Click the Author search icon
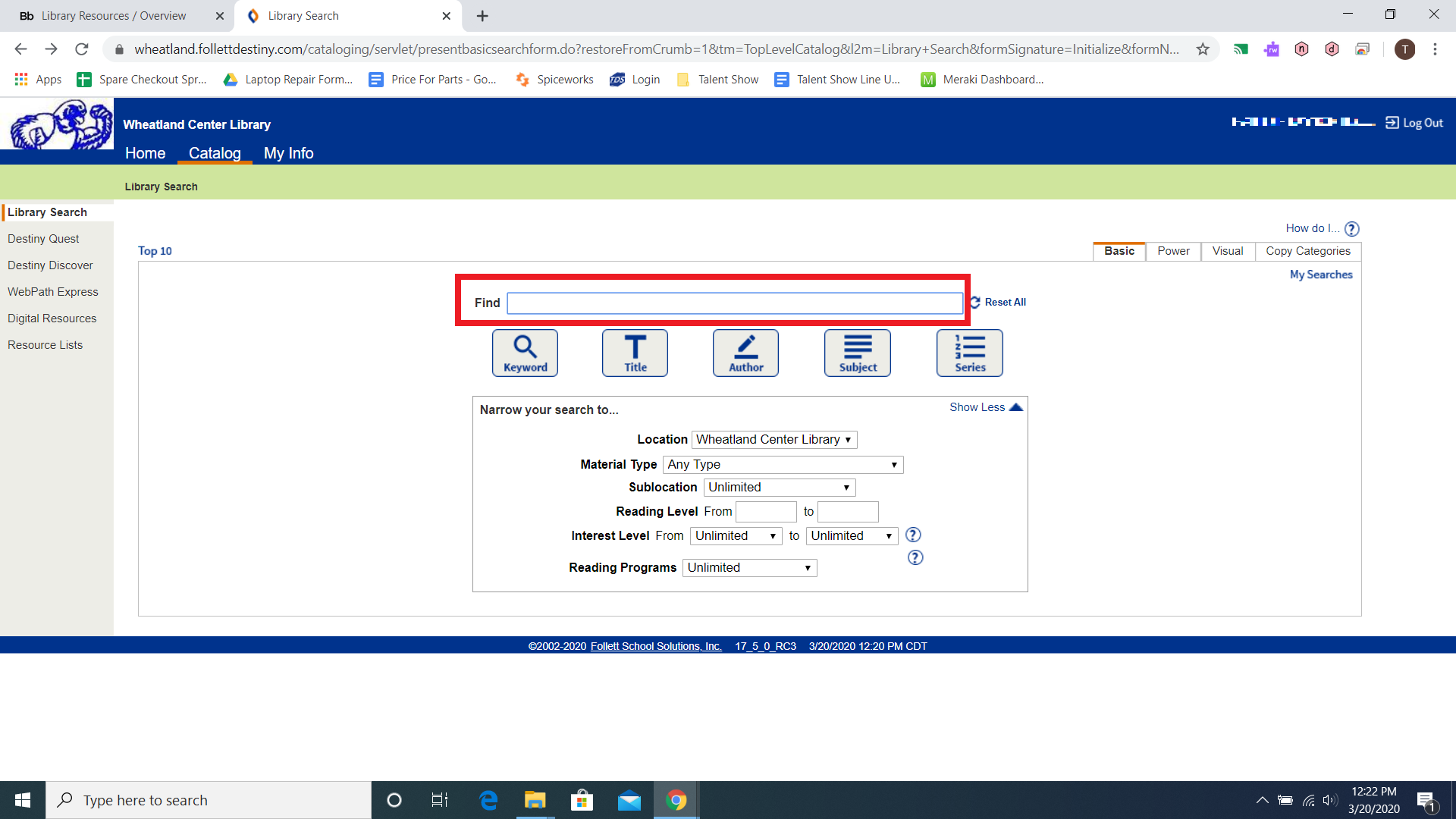The image size is (1456, 819). (745, 353)
